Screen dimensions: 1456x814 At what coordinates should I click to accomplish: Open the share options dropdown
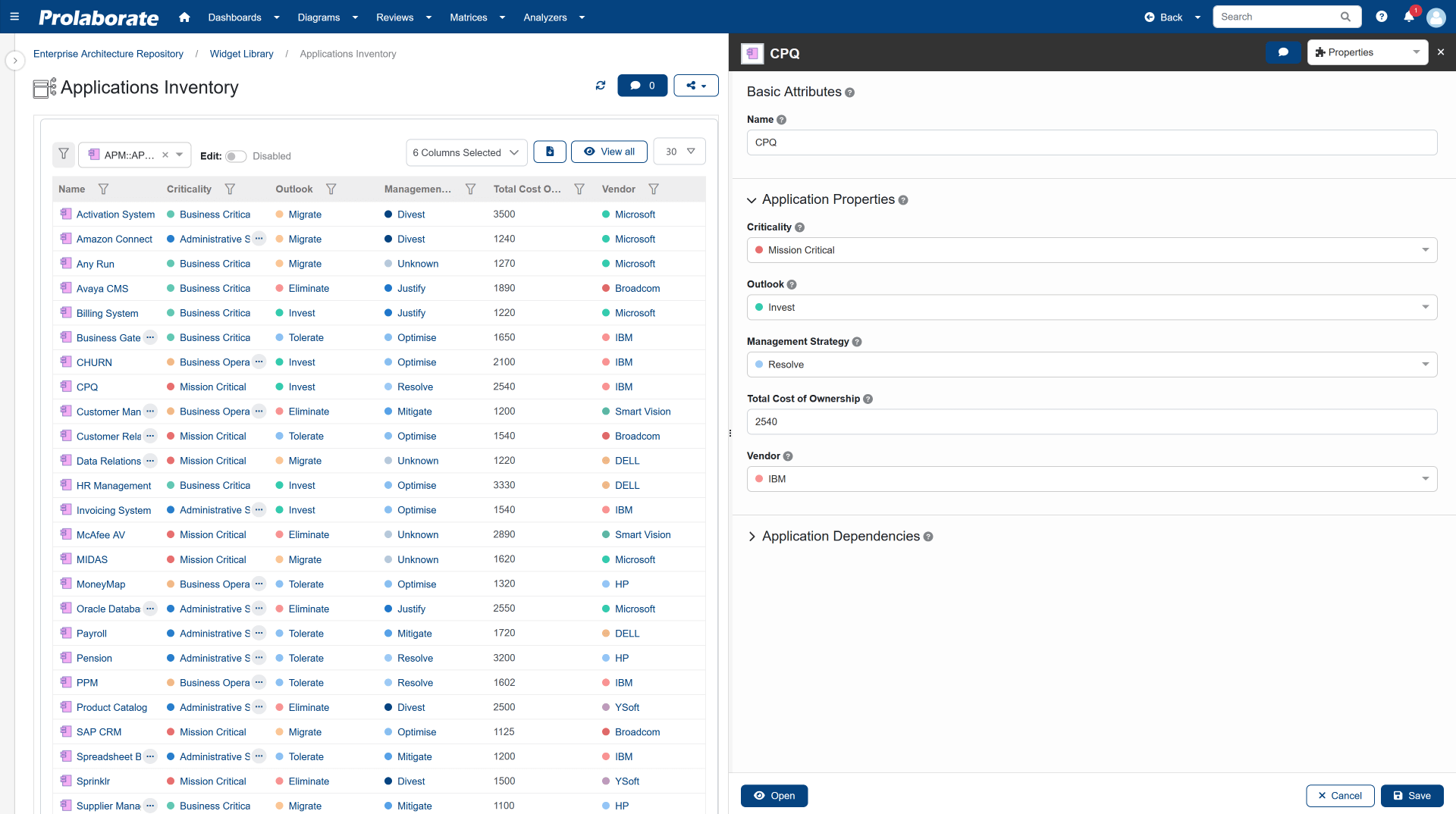pyautogui.click(x=696, y=86)
